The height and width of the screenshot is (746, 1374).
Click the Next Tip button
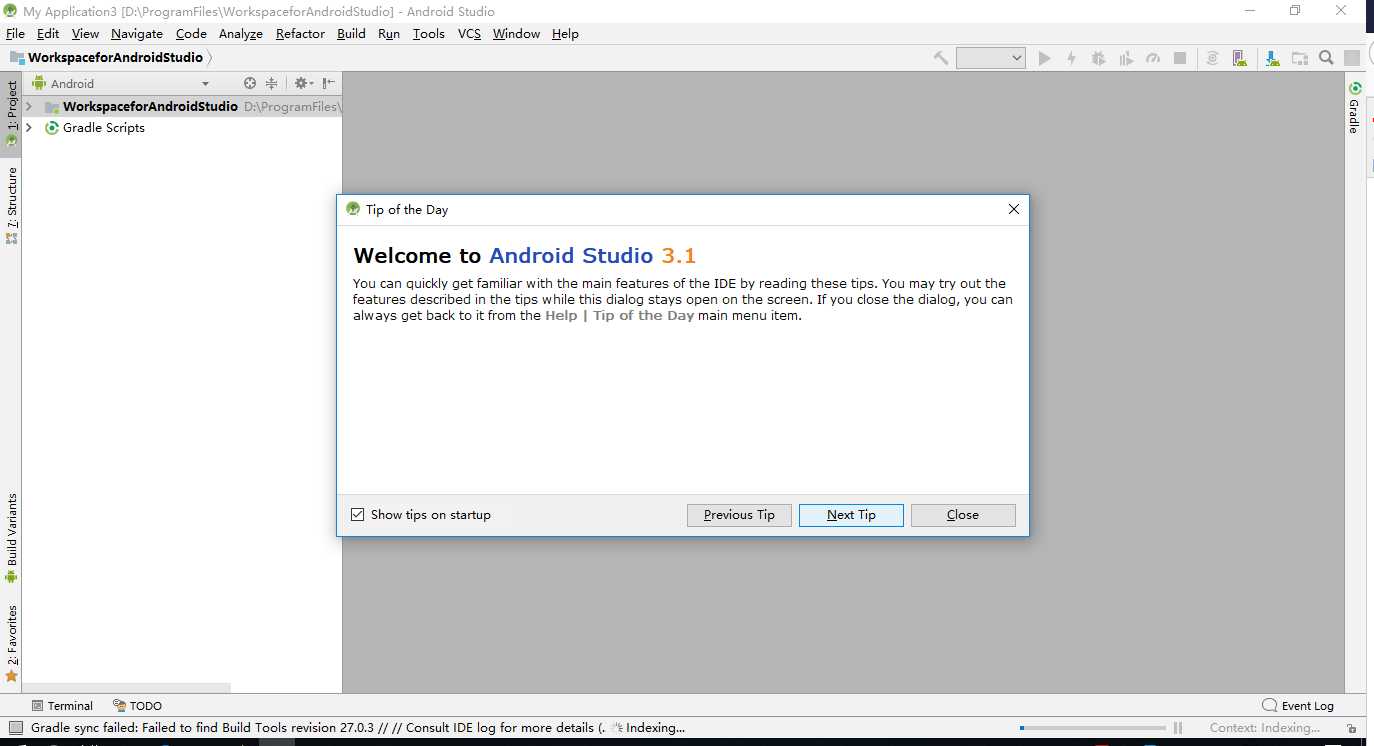click(851, 515)
